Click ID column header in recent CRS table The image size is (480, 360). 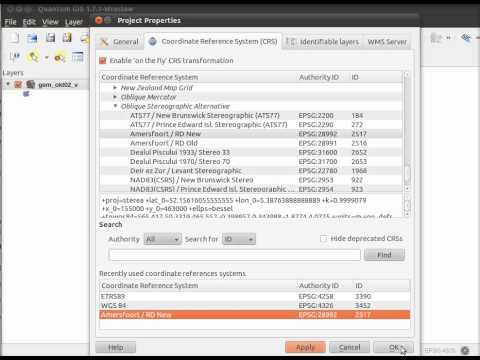(359, 286)
